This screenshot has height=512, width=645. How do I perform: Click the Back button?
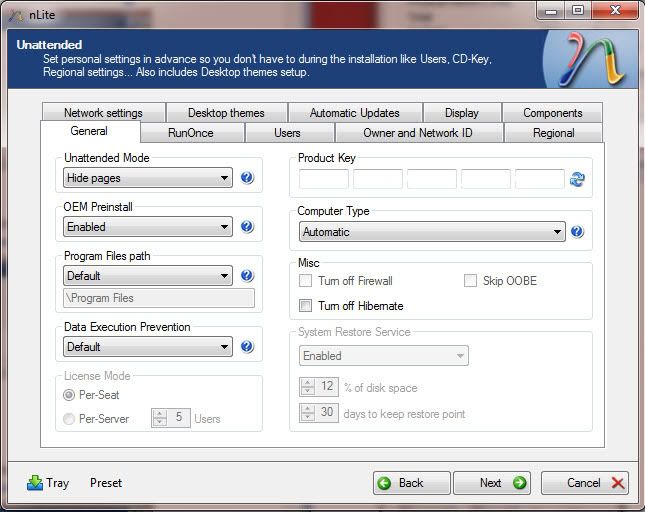[411, 483]
